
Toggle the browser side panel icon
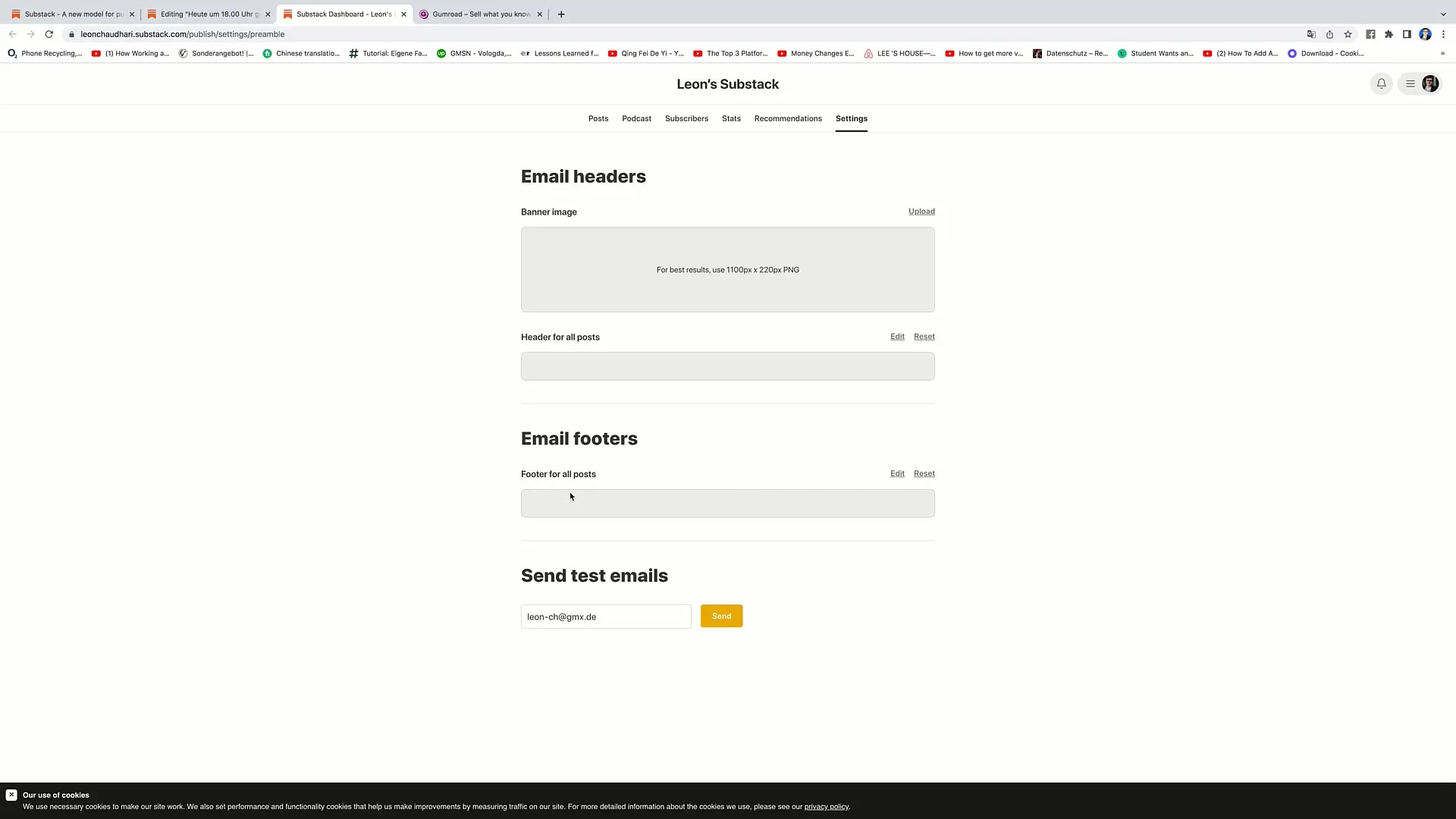1407,34
